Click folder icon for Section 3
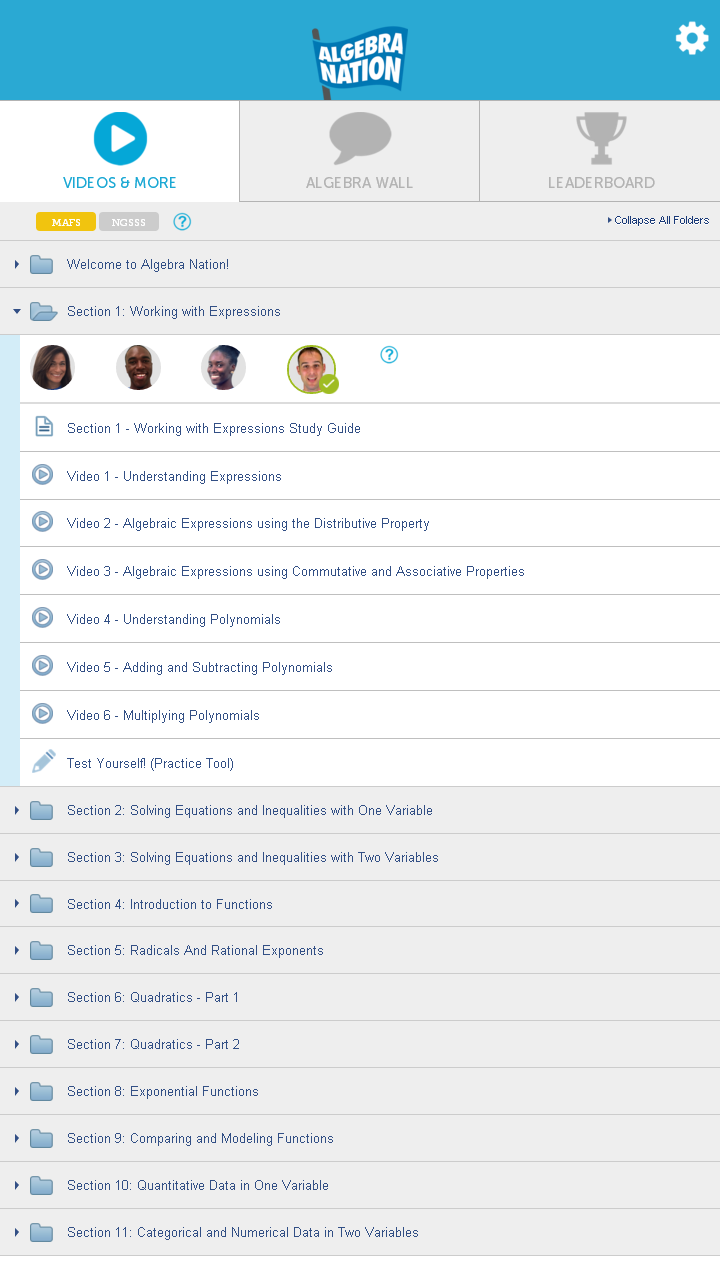 (41, 857)
